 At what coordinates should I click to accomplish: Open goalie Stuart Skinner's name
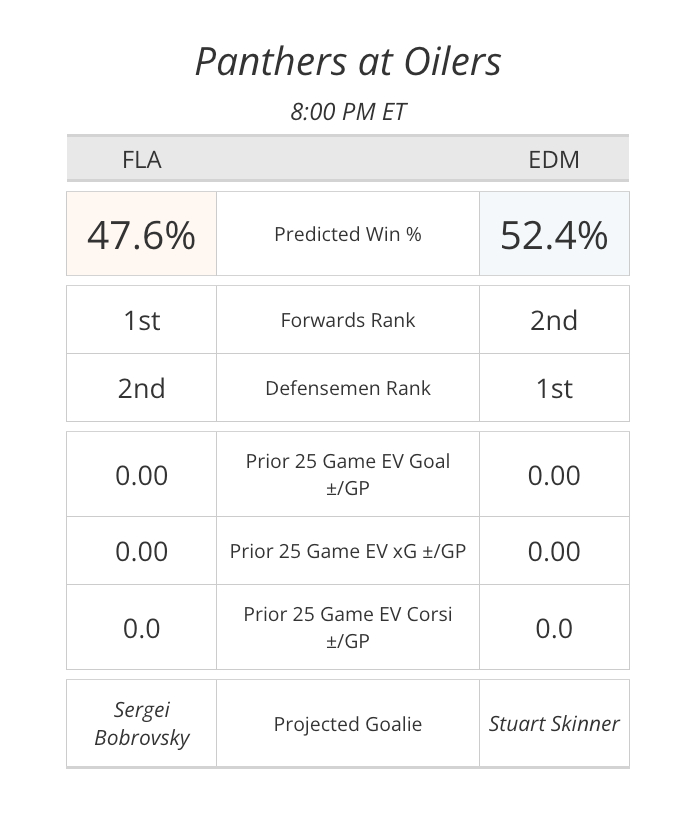pos(553,723)
